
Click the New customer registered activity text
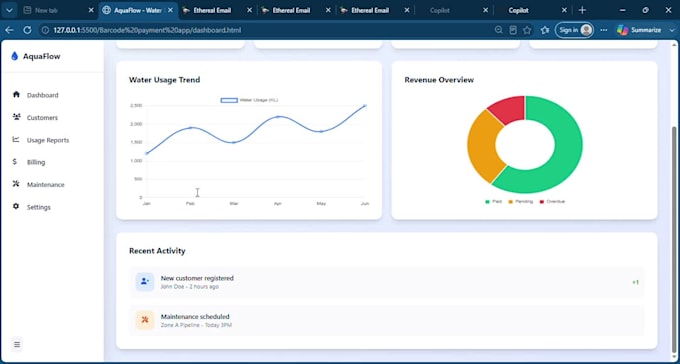click(x=197, y=278)
